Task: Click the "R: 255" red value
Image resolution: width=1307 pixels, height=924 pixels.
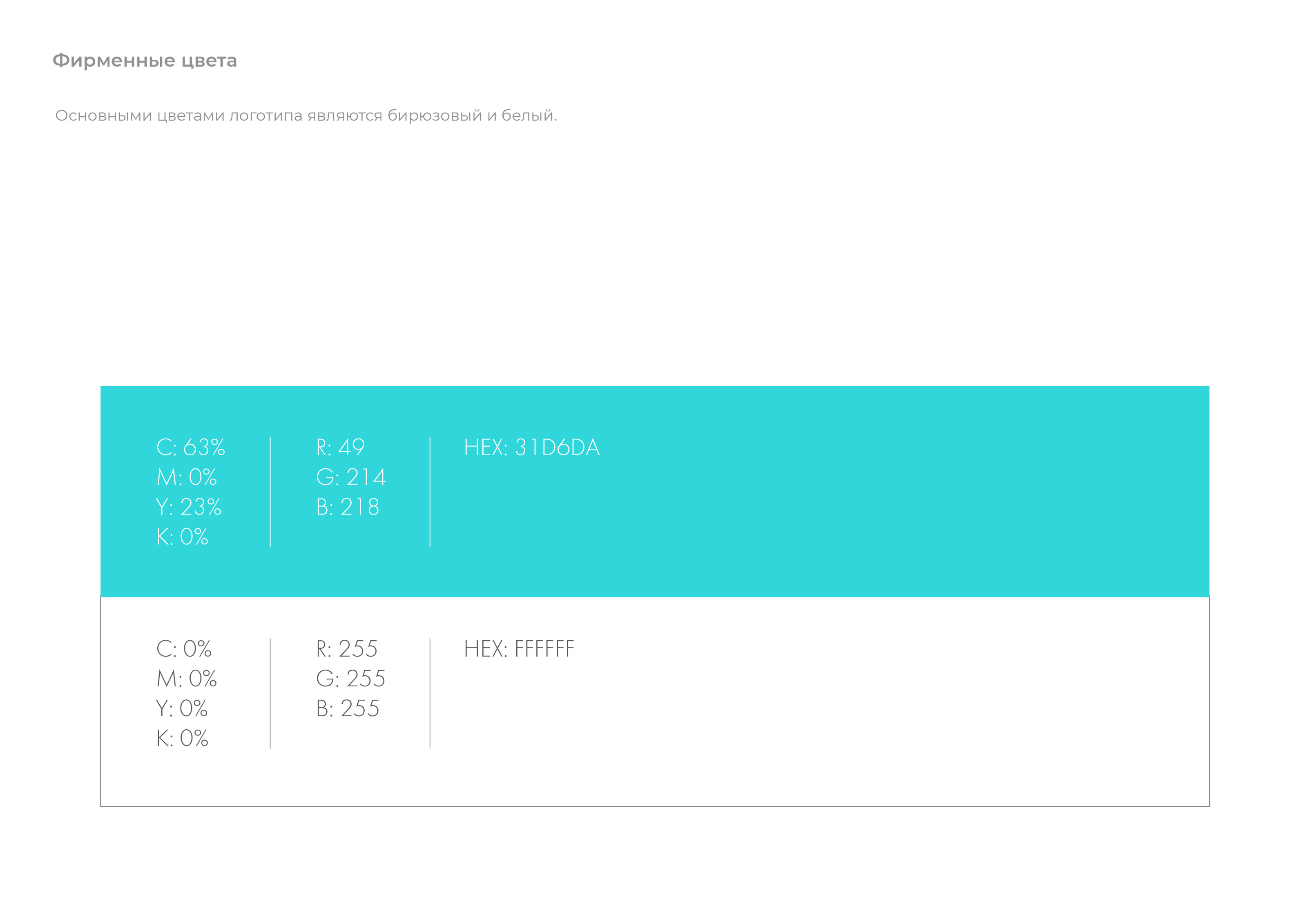Action: point(347,649)
